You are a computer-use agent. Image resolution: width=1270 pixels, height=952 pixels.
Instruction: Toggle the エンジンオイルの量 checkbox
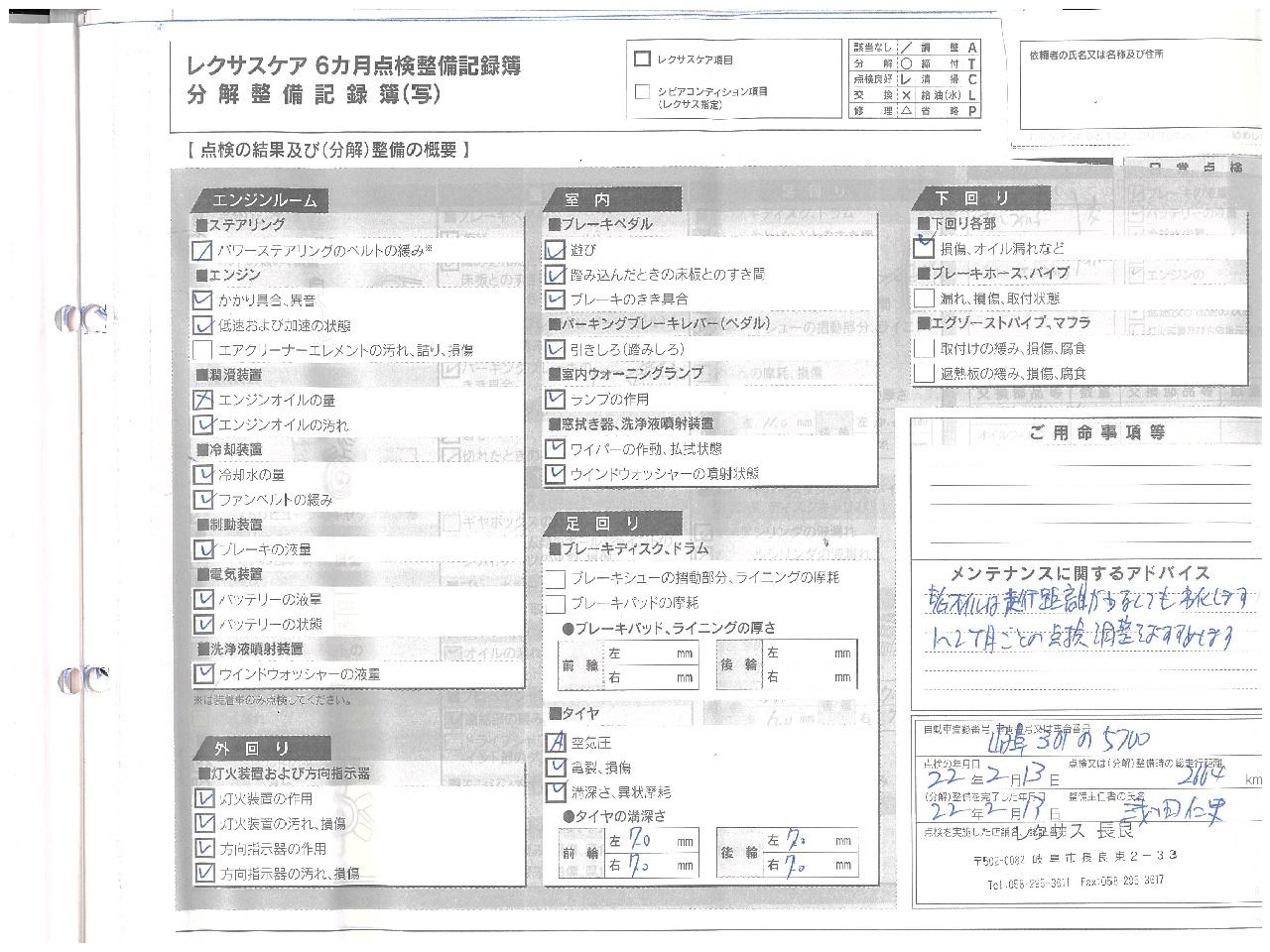[202, 400]
